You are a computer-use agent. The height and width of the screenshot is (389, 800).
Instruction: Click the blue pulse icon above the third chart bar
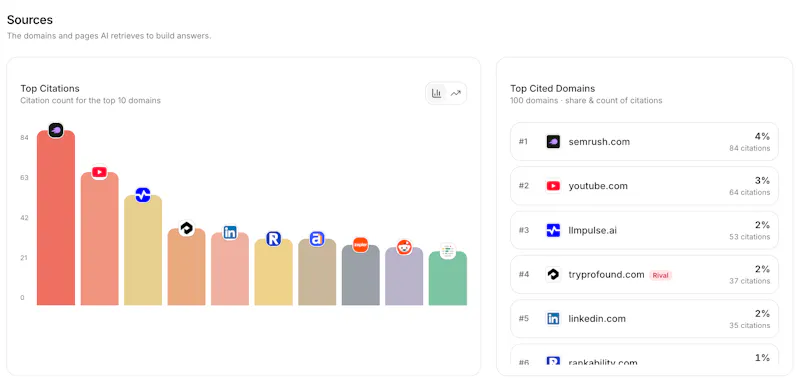[143, 194]
